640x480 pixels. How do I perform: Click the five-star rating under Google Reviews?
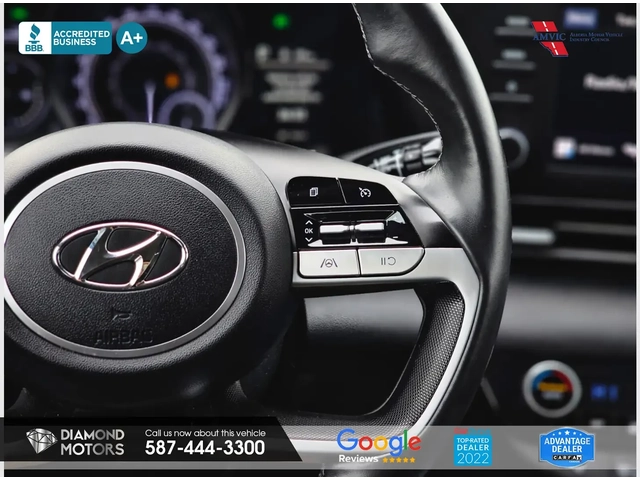pyautogui.click(x=399, y=460)
